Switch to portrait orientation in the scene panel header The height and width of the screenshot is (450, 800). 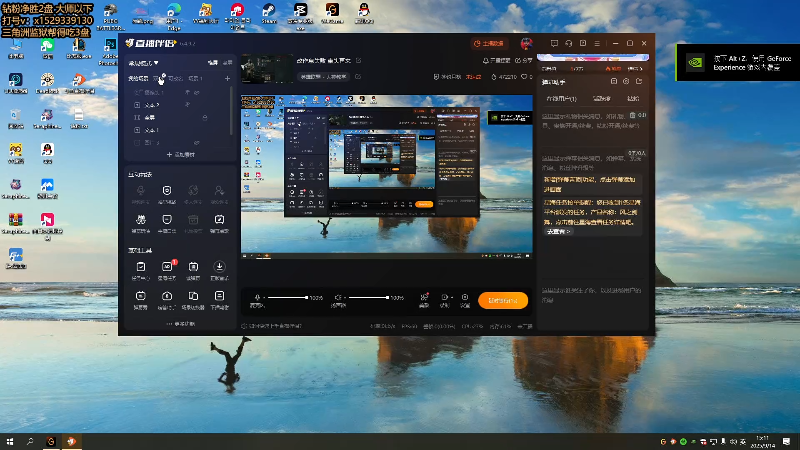(228, 63)
